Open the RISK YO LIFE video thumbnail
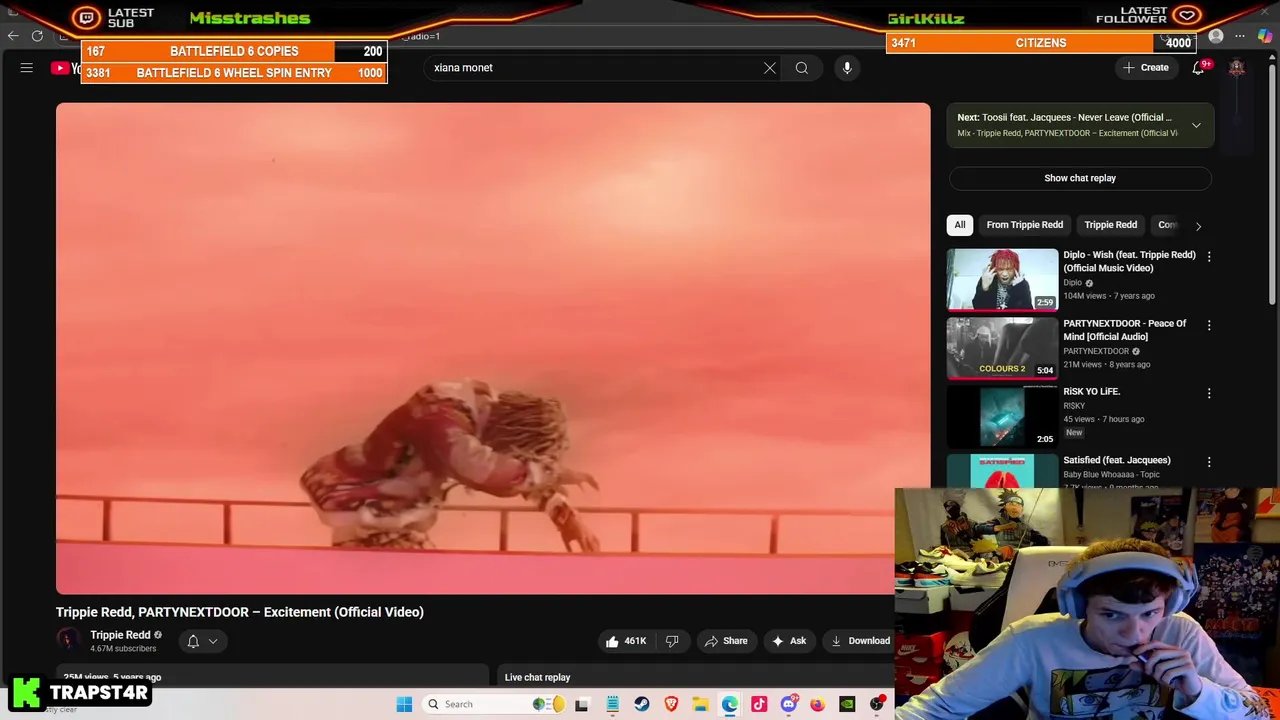The width and height of the screenshot is (1280, 720). 1002,416
